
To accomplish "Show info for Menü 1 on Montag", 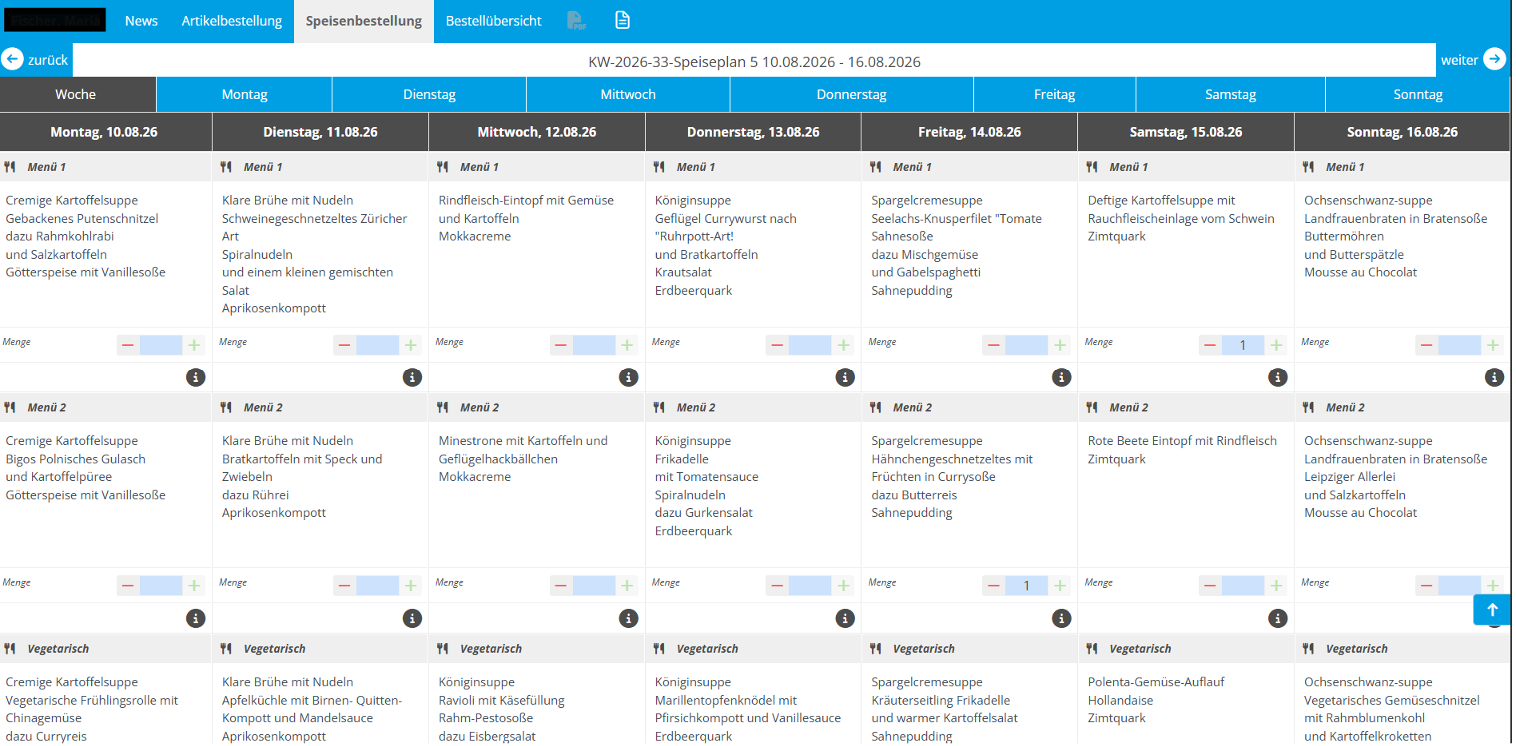I will click(195, 377).
